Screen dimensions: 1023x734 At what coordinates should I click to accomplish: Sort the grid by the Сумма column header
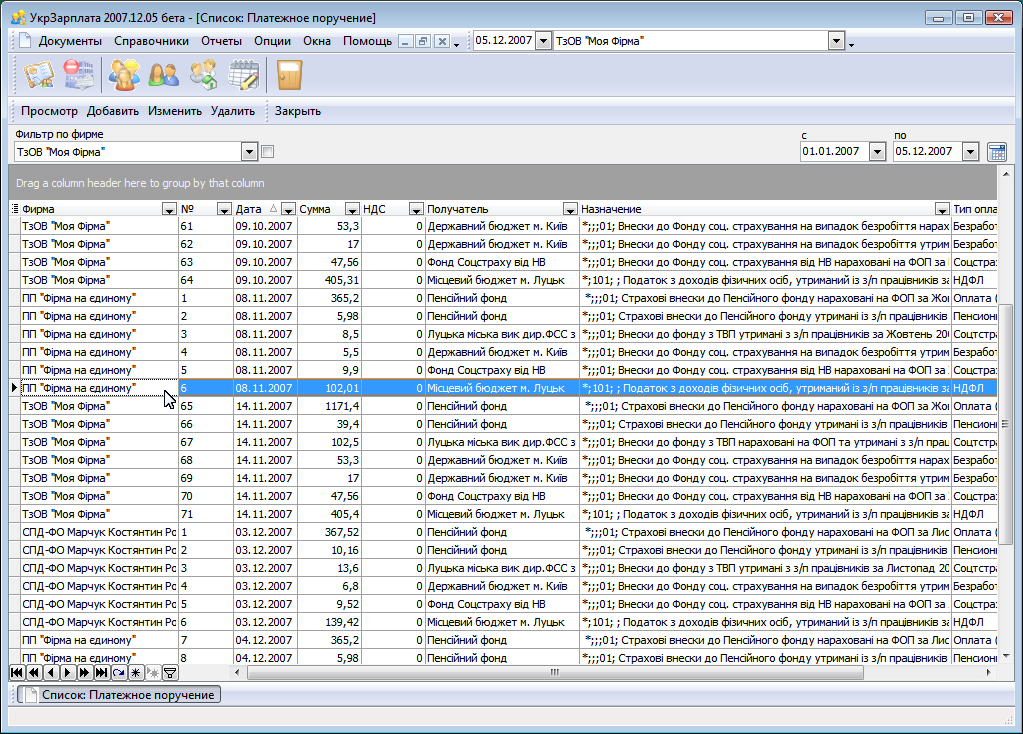[317, 209]
